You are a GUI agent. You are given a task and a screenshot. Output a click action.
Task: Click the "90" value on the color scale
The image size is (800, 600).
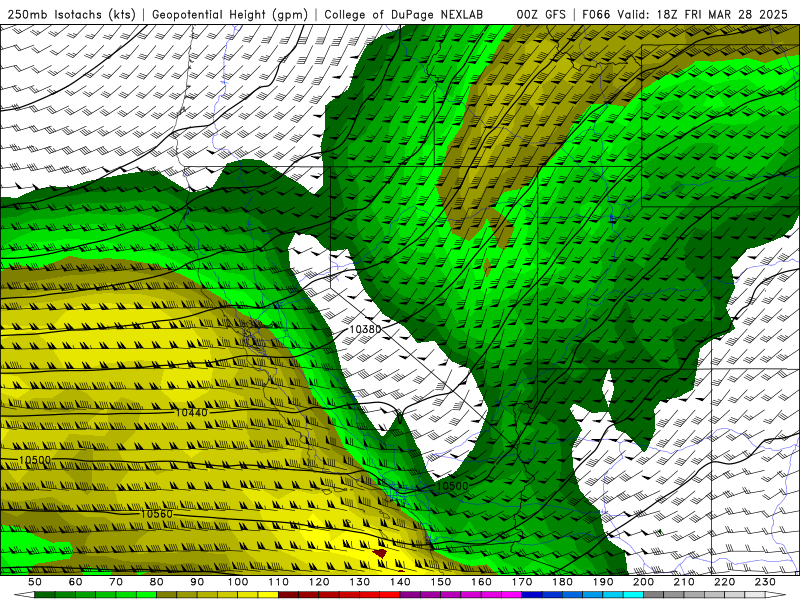[x=197, y=582]
